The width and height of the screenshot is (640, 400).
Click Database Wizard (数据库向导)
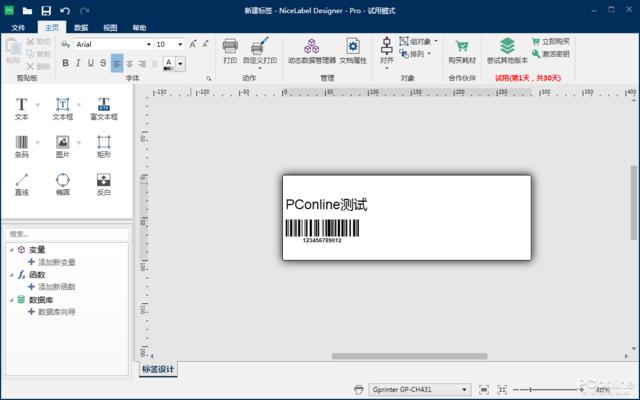pos(52,312)
